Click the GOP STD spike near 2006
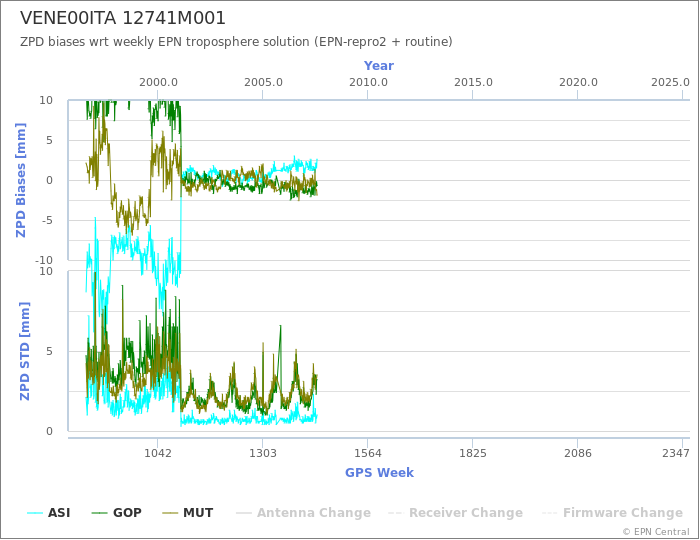The height and width of the screenshot is (540, 700). (280, 327)
